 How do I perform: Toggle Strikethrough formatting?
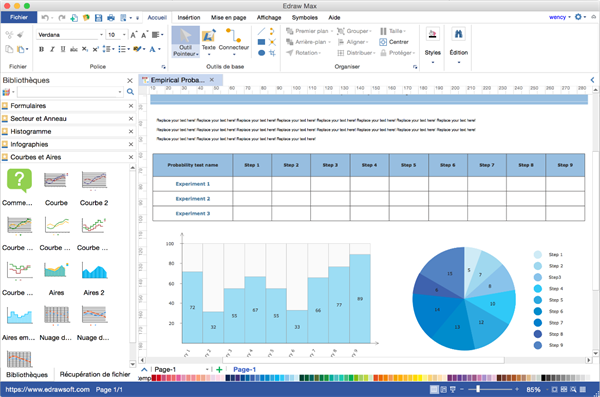click(x=74, y=49)
